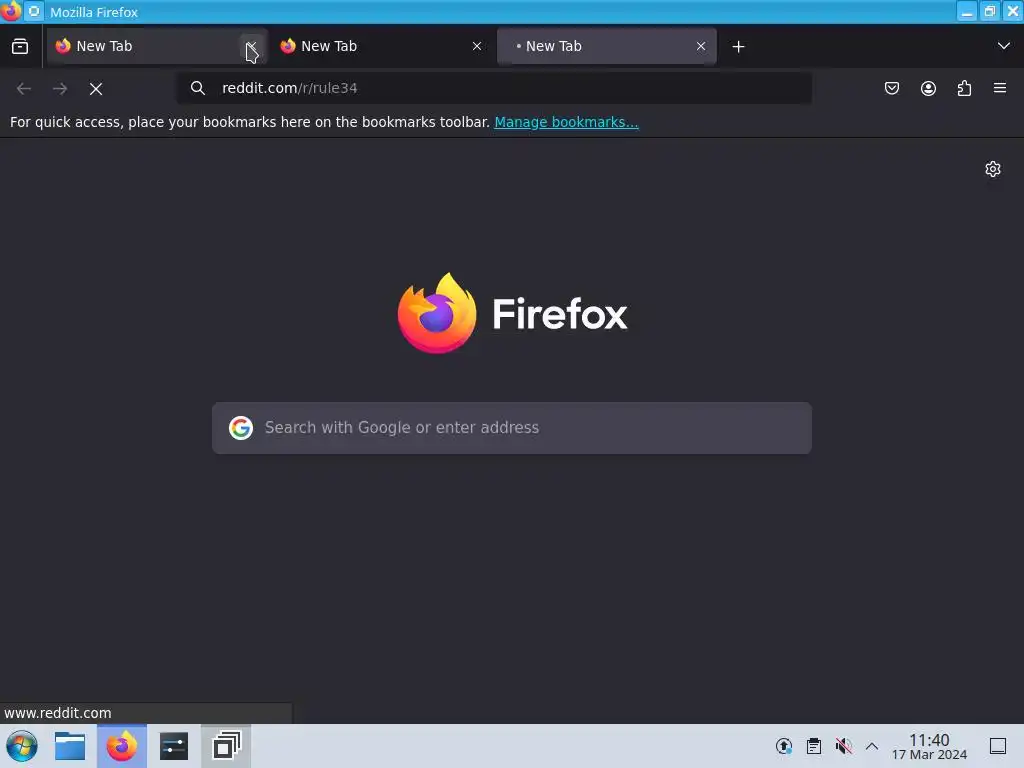Open a new tab with plus button

(738, 46)
